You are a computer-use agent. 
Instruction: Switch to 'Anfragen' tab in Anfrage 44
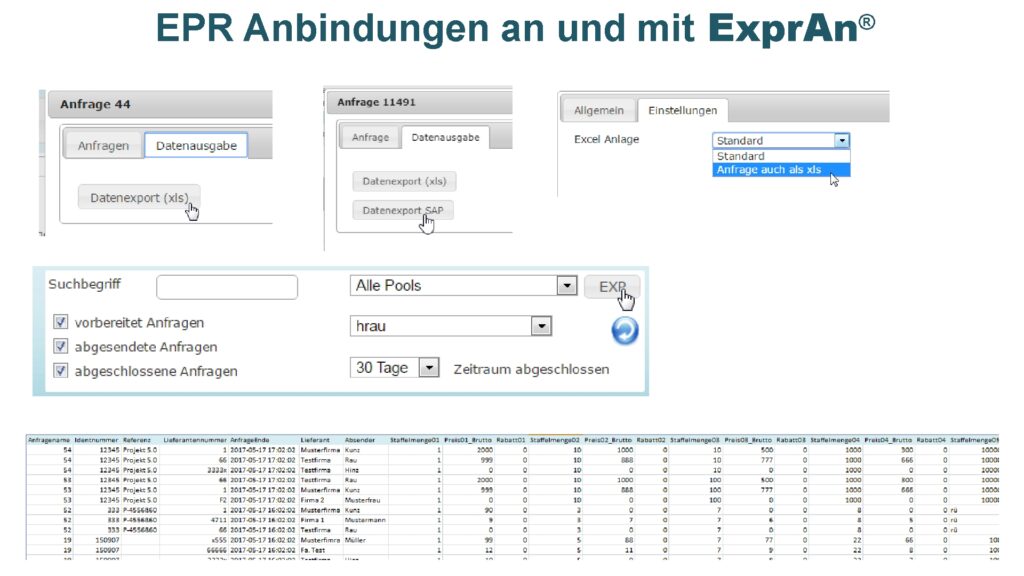(x=103, y=146)
